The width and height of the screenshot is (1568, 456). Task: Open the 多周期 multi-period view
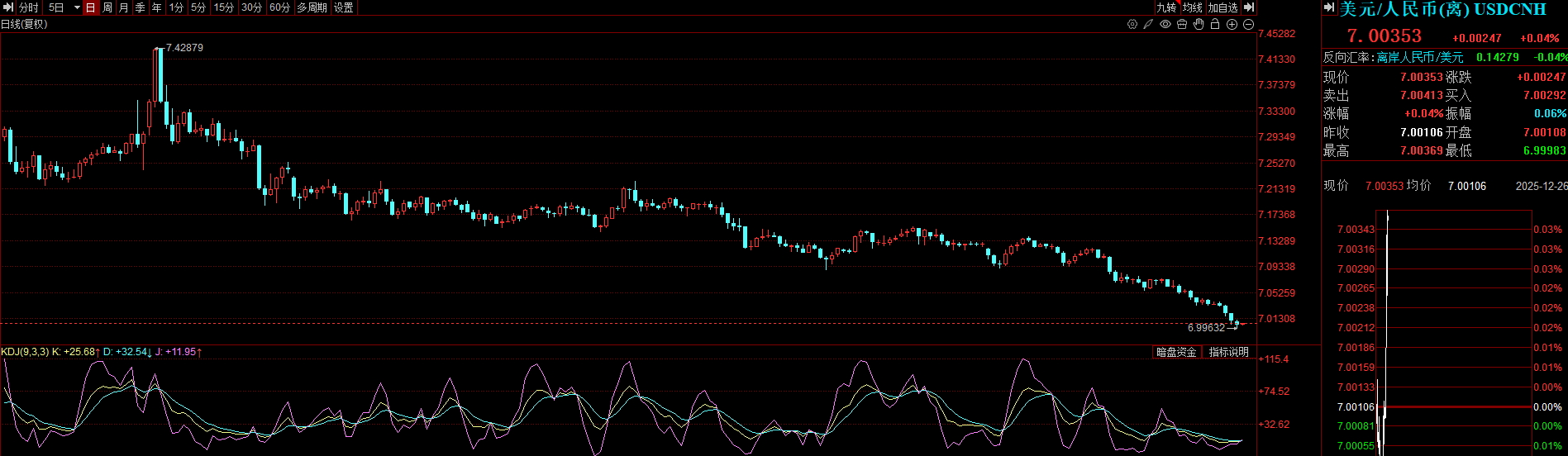pyautogui.click(x=312, y=7)
